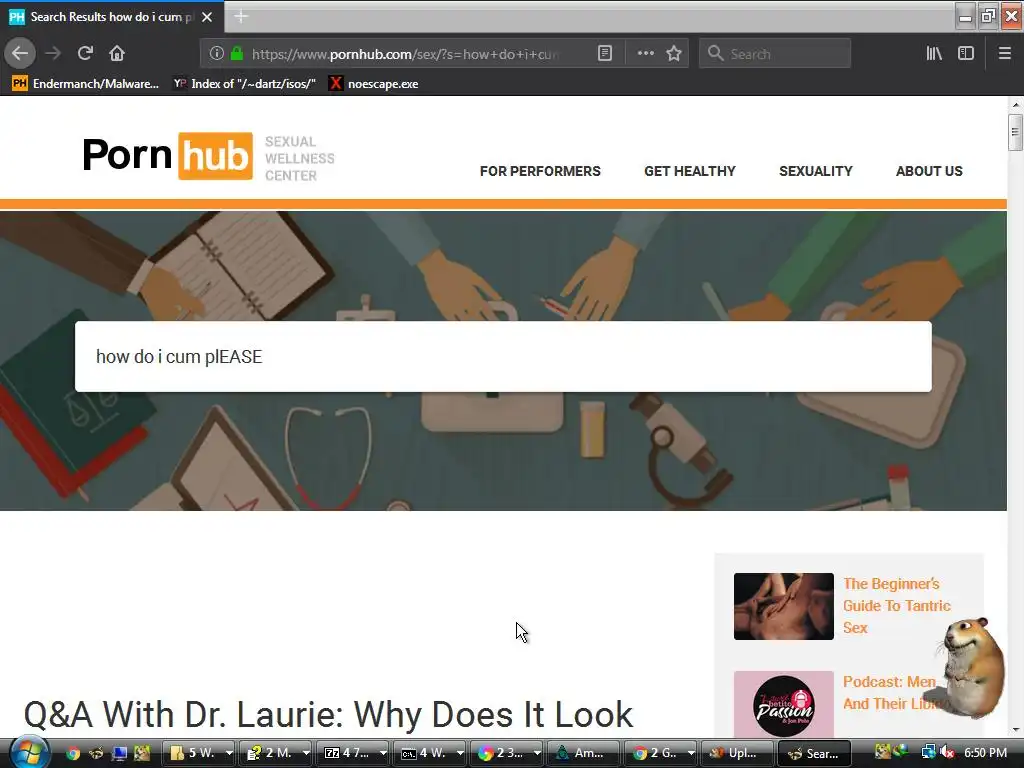Click the forward navigation arrow
Screen dimensions: 1024x768
pos(54,53)
